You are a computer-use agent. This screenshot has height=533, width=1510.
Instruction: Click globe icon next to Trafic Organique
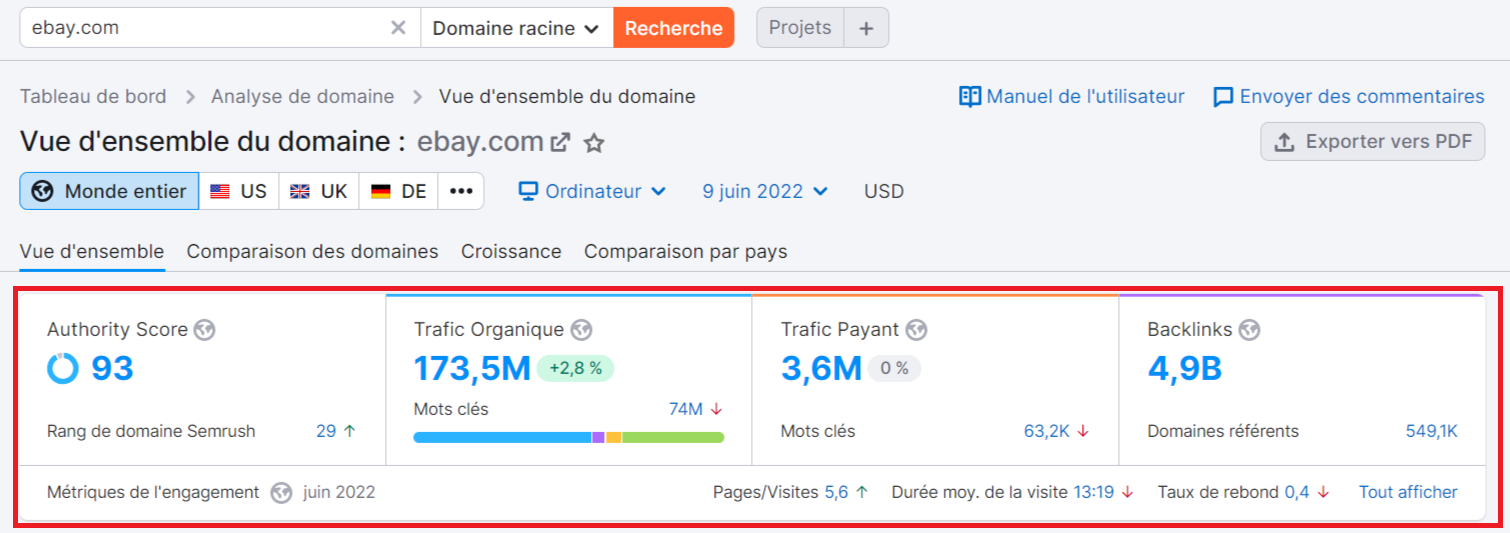point(581,329)
